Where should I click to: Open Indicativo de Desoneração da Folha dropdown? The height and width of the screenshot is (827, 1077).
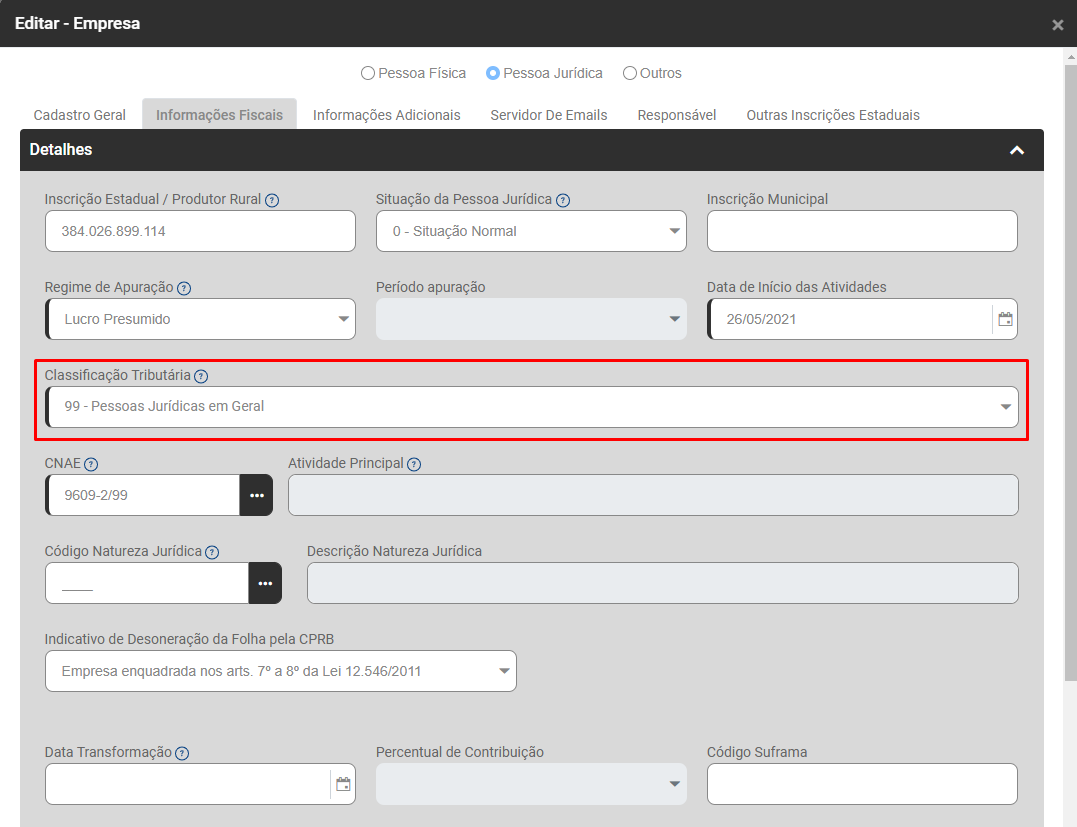(x=280, y=671)
